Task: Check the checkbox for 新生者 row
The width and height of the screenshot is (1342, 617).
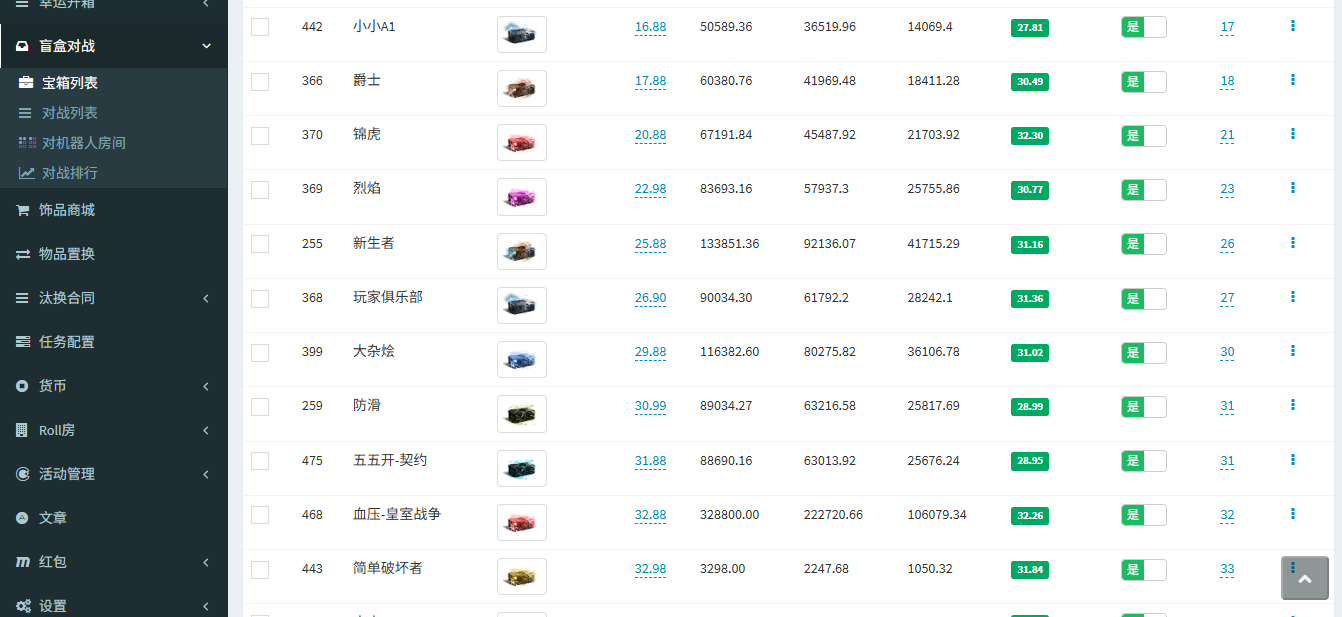Action: 259,243
